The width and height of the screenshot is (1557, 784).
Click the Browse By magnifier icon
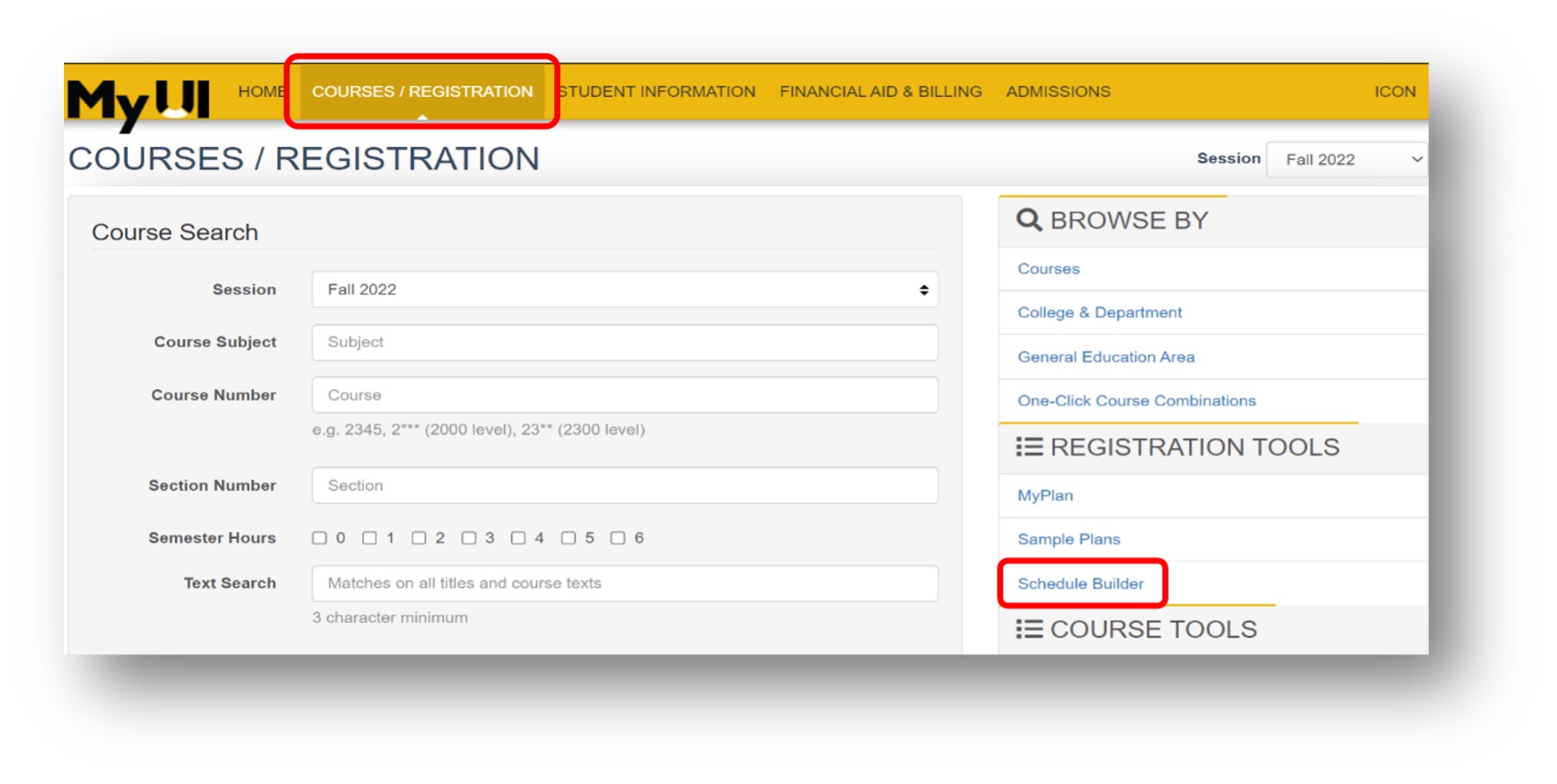pyautogui.click(x=1028, y=220)
